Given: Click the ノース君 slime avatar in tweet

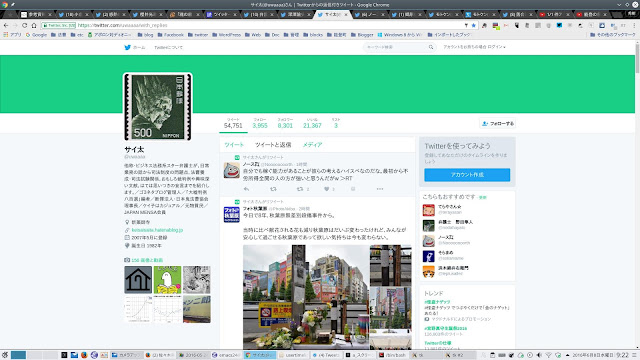Looking at the screenshot, I should point(231,170).
